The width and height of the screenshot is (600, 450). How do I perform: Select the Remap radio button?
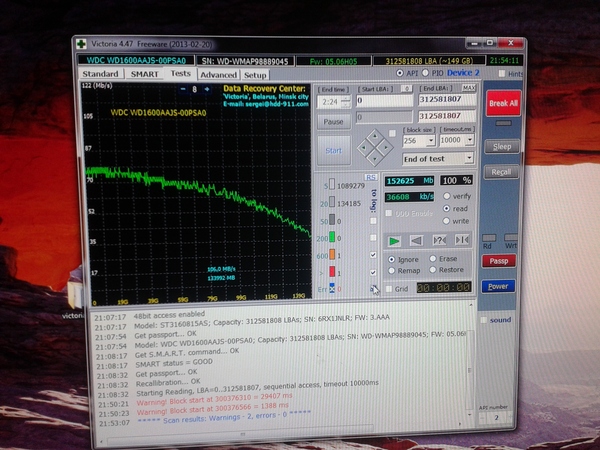pyautogui.click(x=391, y=270)
